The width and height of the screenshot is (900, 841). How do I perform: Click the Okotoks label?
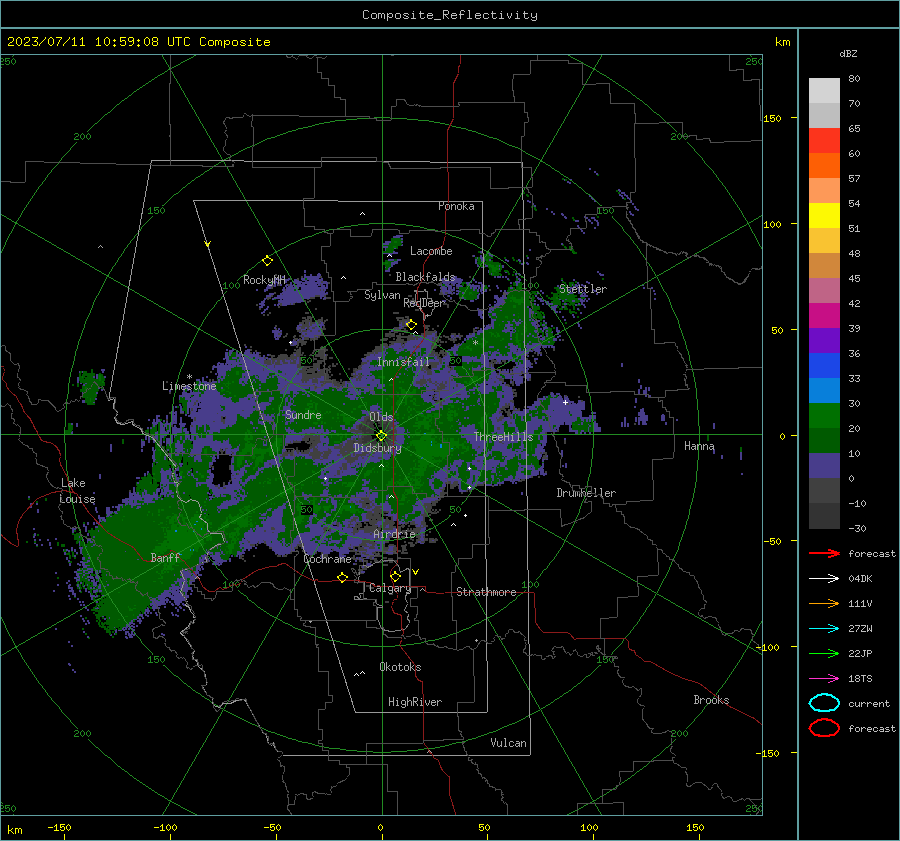(400, 667)
